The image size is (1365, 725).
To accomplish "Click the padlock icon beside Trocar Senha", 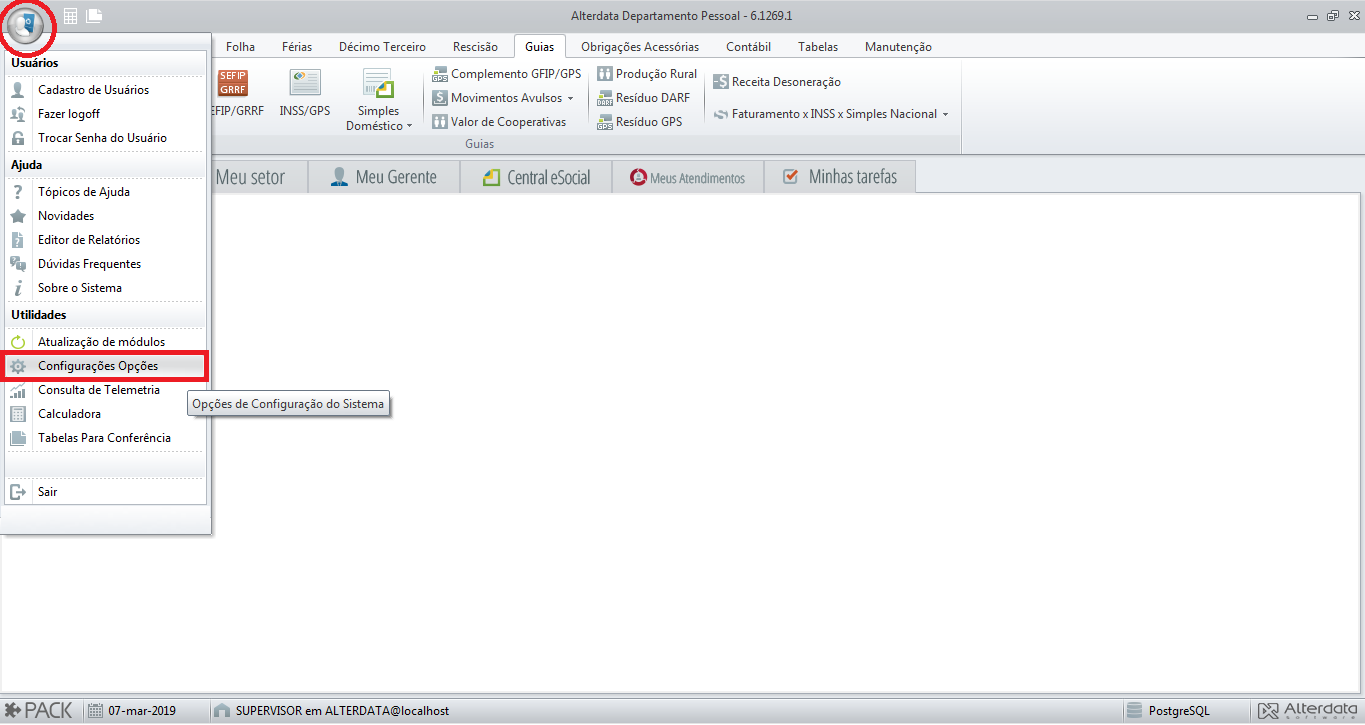I will pos(18,138).
